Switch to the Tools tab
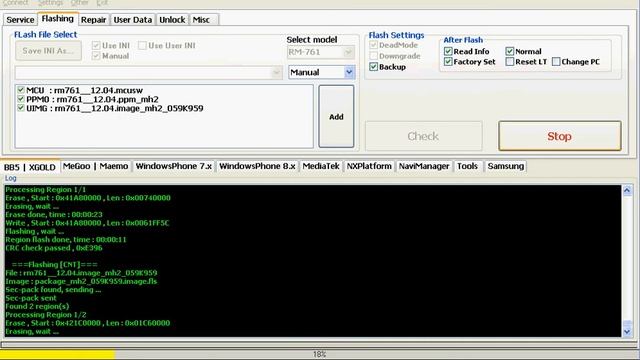Screen dimensions: 640x360 pyautogui.click(x=467, y=166)
